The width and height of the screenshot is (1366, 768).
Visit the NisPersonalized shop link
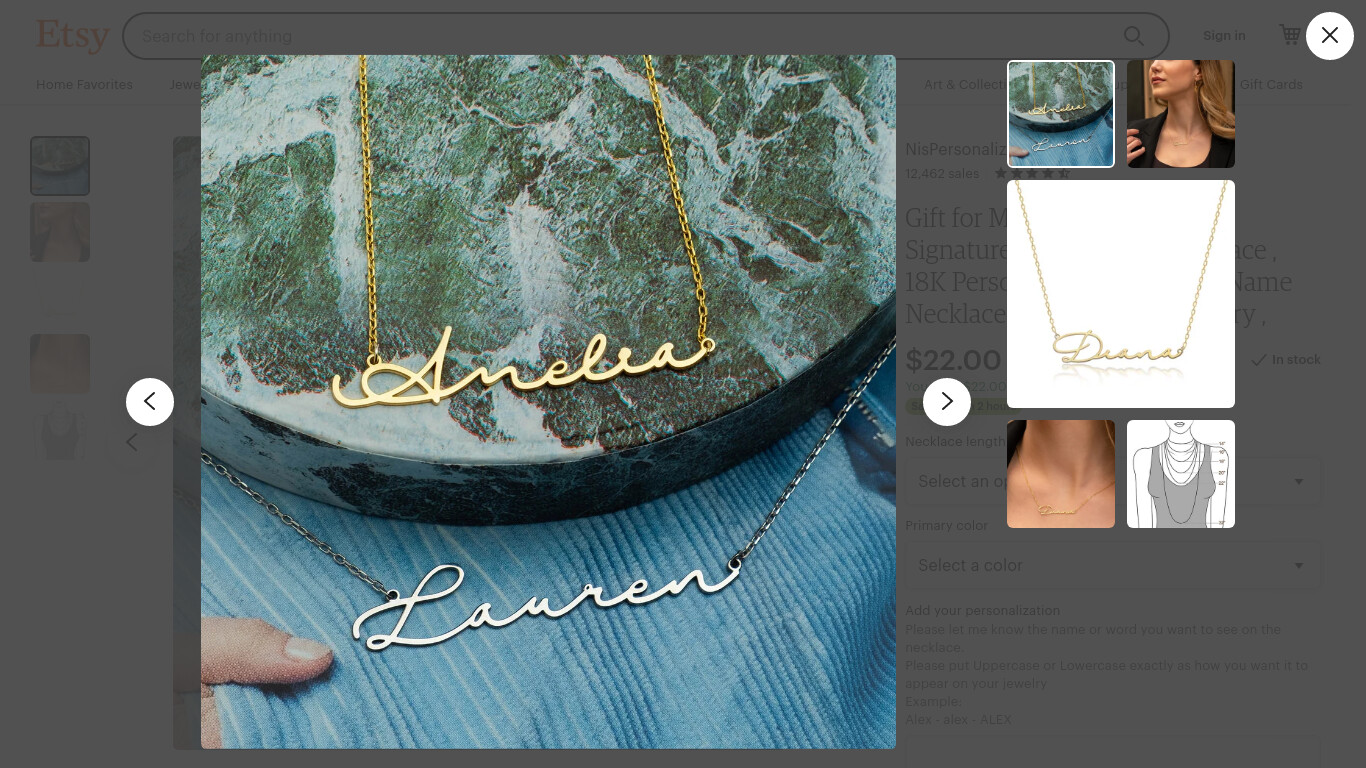(955, 149)
